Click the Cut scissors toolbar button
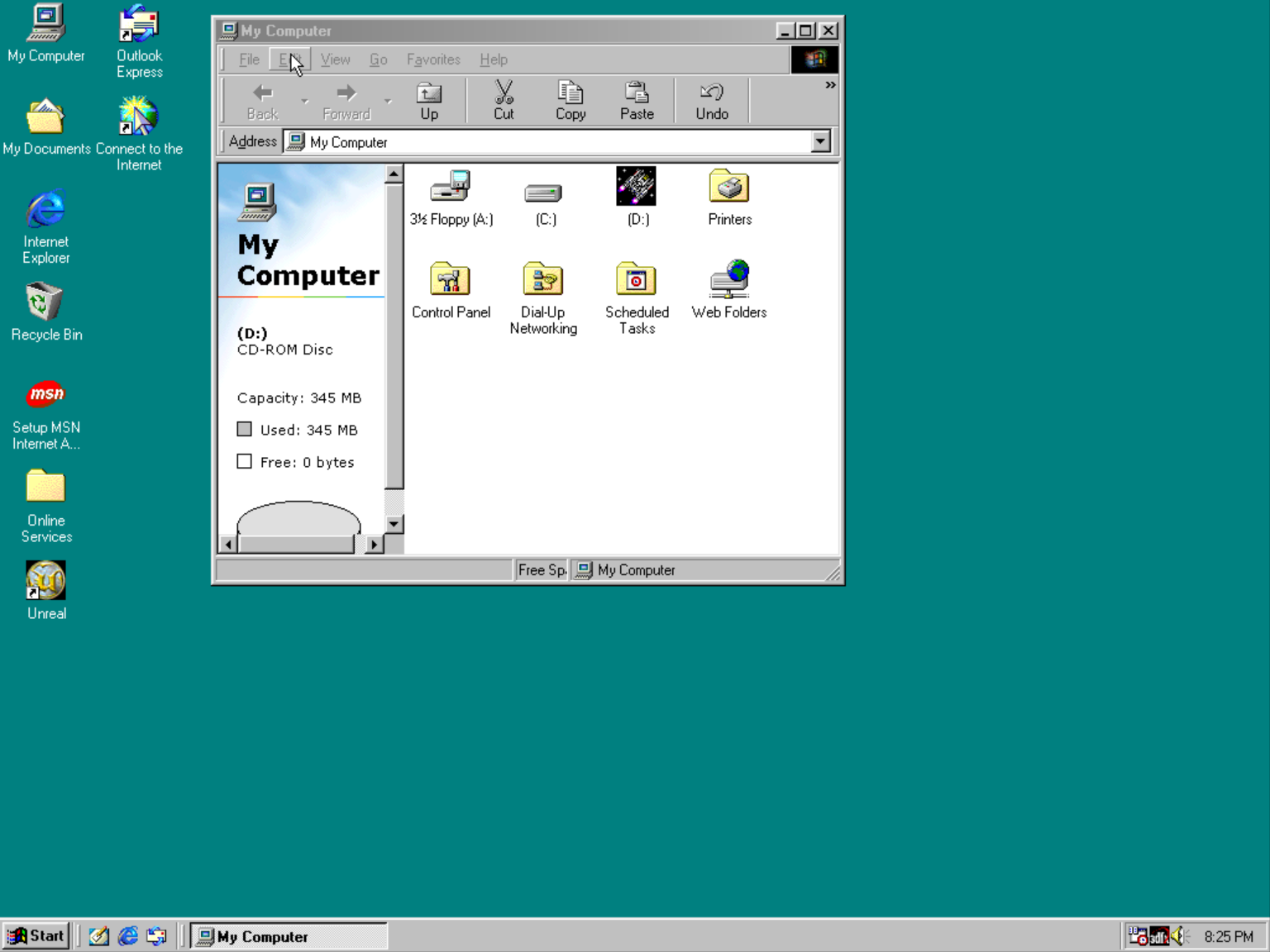Screen dimensions: 1270x952 pyautogui.click(x=504, y=101)
